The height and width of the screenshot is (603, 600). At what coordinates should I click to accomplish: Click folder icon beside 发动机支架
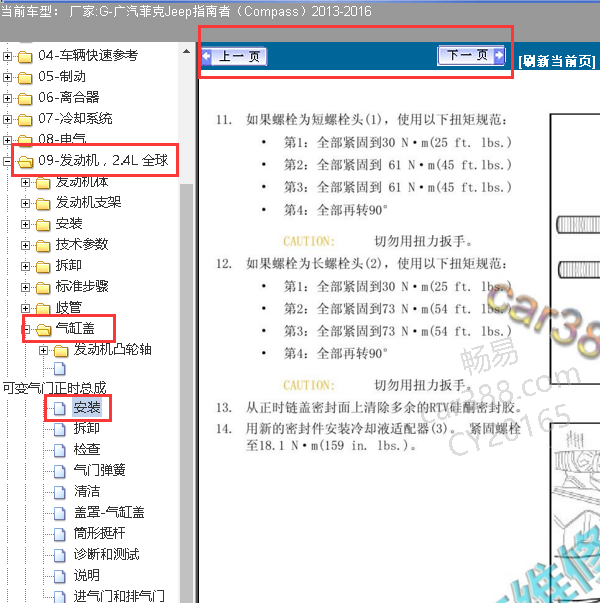[43, 204]
